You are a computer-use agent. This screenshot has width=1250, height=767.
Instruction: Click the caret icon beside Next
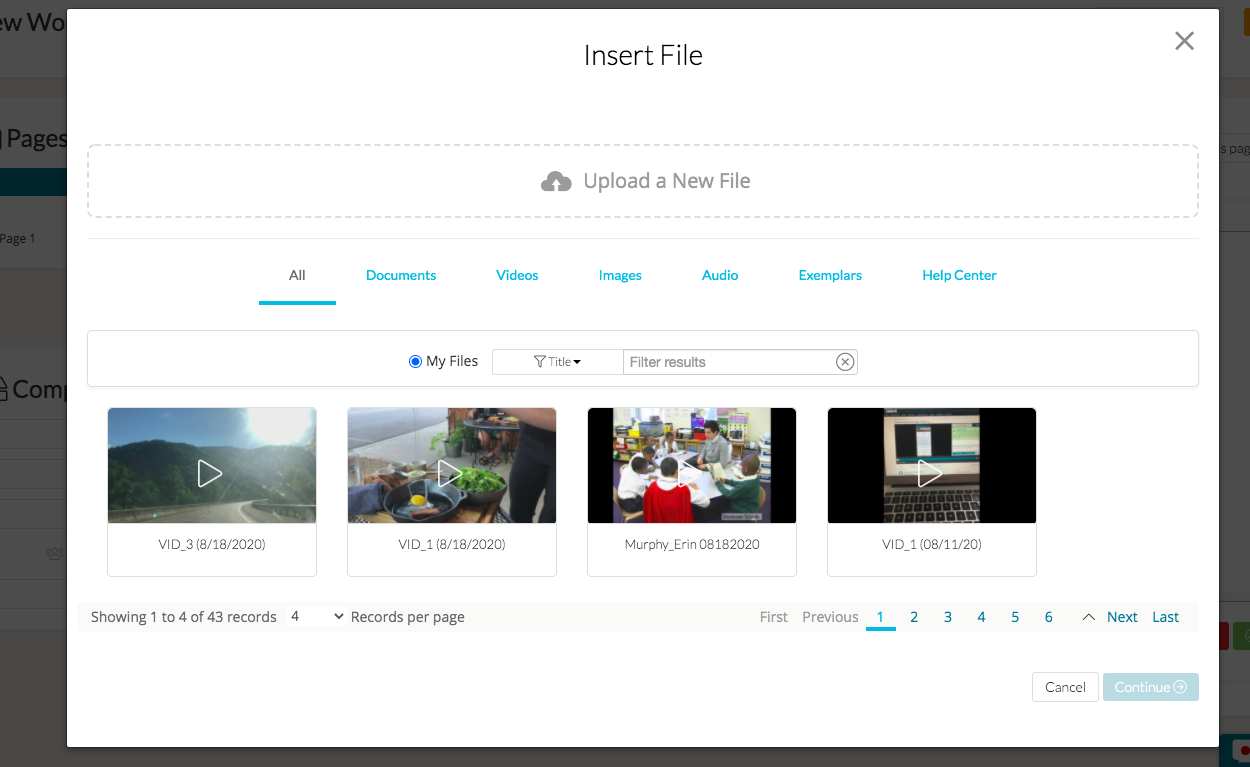coord(1088,617)
